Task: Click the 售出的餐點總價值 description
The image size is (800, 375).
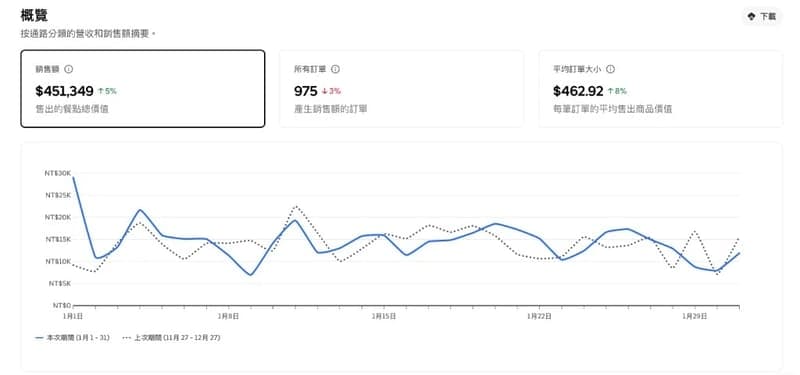Action: click(x=72, y=109)
